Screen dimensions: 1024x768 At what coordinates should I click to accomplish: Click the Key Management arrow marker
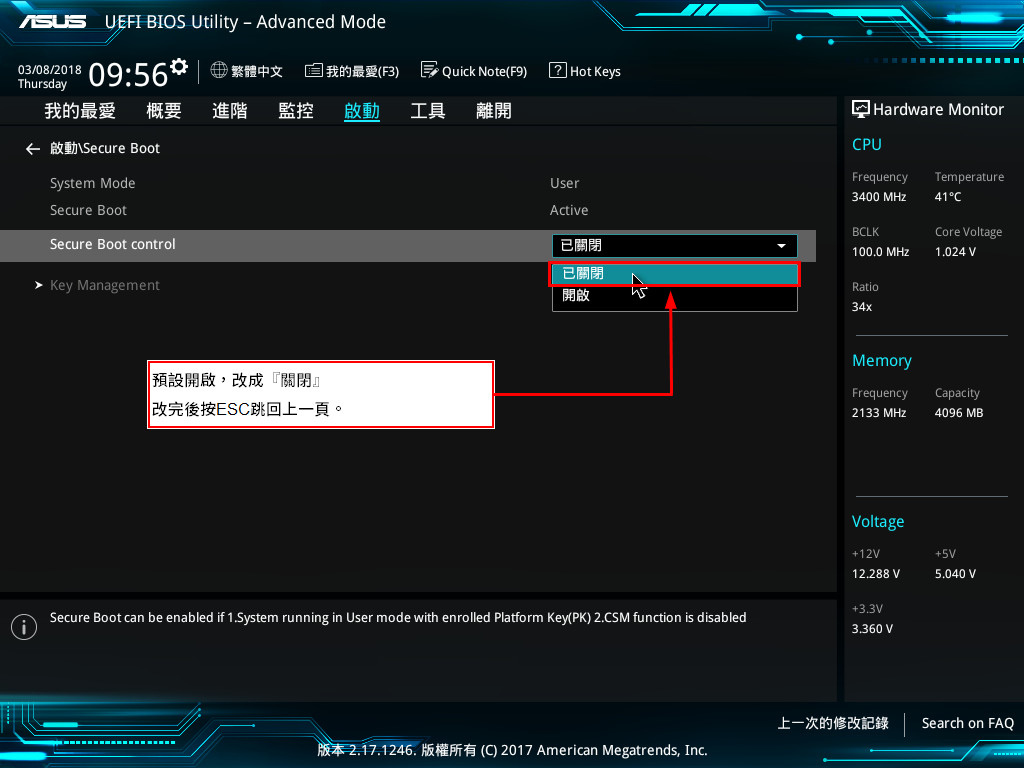pos(39,285)
